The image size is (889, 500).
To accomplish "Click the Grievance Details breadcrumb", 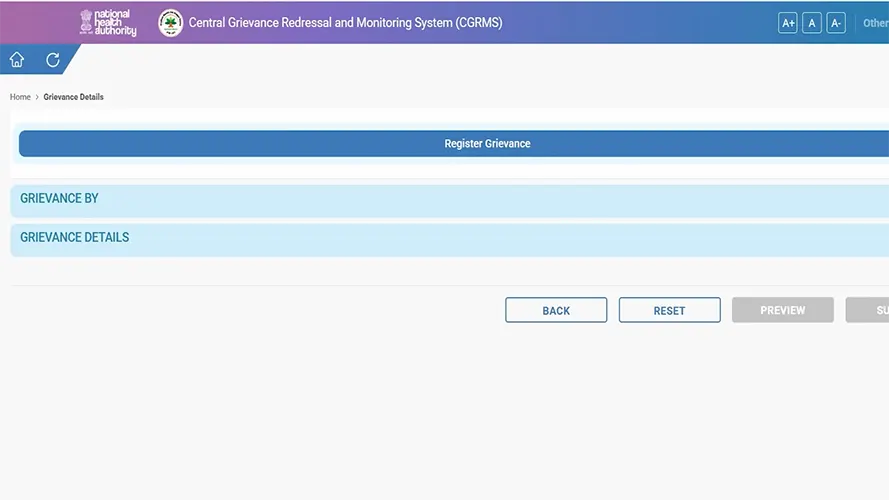I will click(x=74, y=97).
